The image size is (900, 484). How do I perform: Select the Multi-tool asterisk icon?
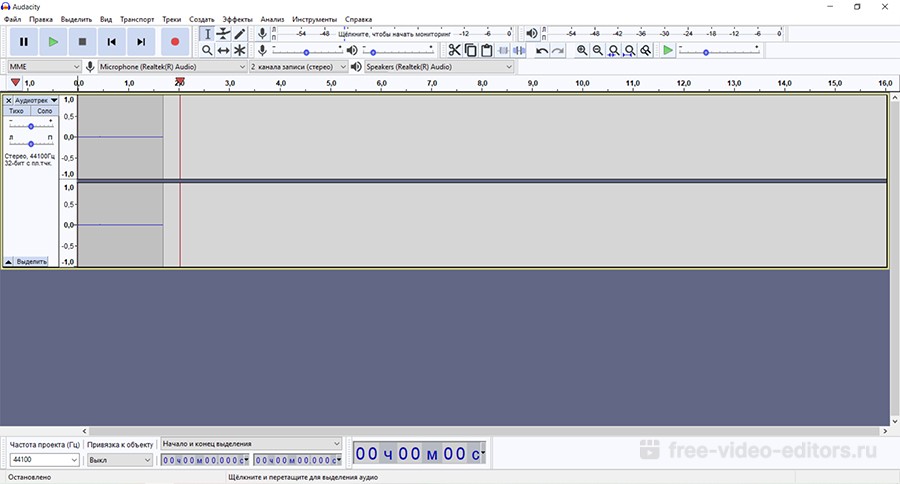coord(239,51)
